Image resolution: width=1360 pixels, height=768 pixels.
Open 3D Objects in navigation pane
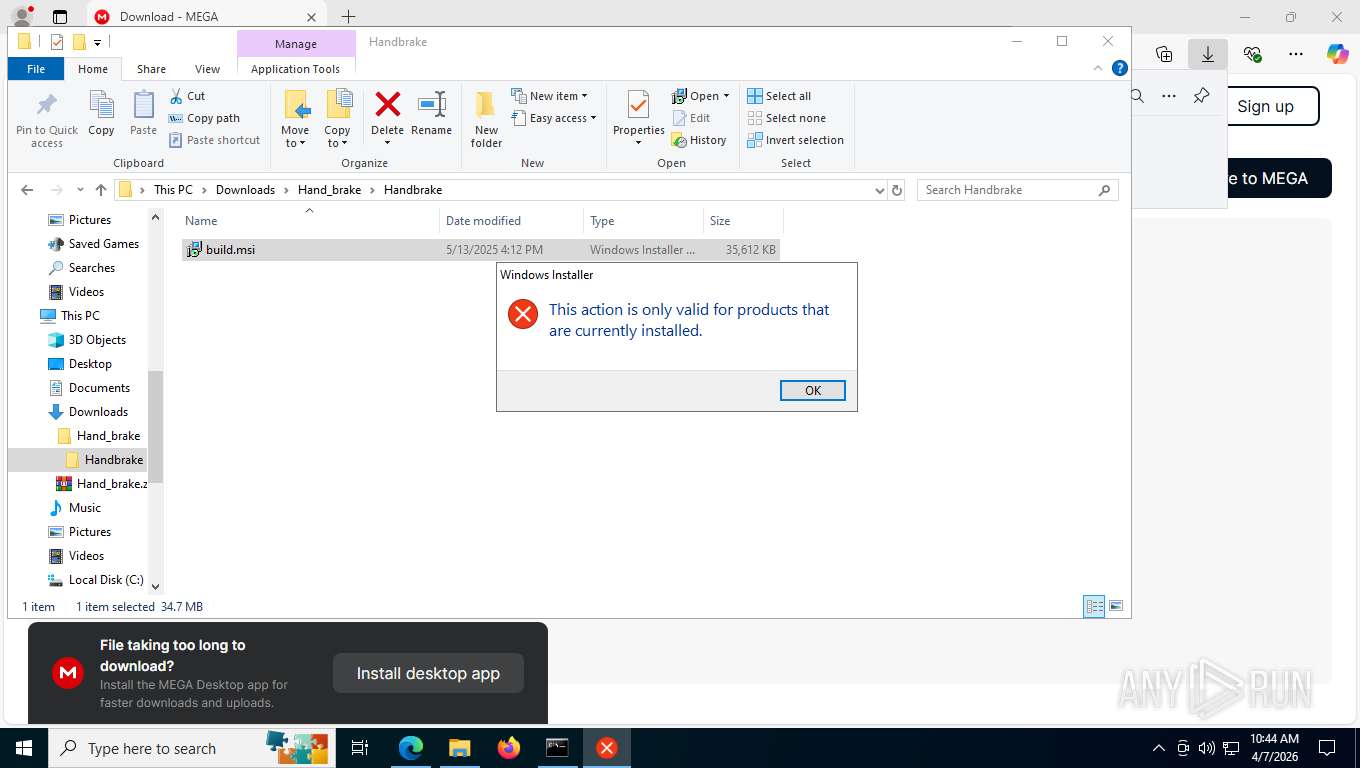(x=97, y=340)
